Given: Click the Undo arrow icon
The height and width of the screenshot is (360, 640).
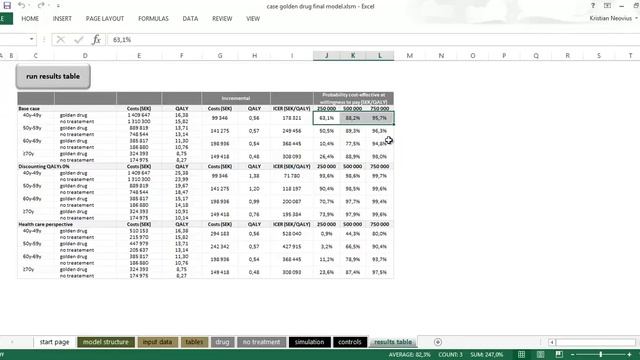Looking at the screenshot, I should (22, 6).
